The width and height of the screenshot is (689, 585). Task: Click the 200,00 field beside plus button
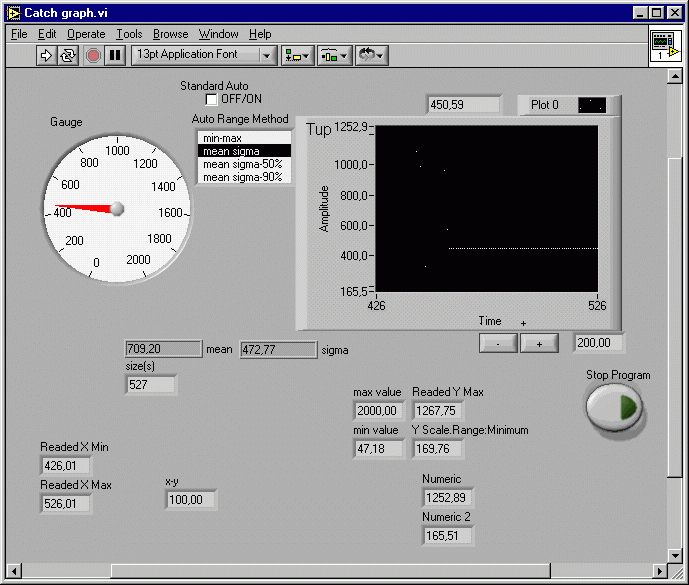click(x=599, y=343)
